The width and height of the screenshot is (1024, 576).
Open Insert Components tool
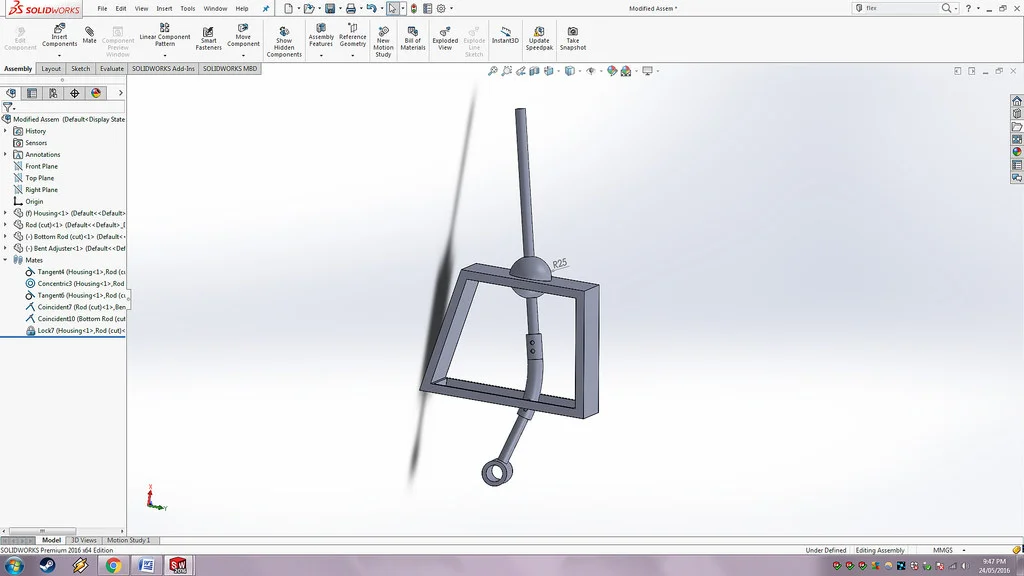click(x=59, y=35)
